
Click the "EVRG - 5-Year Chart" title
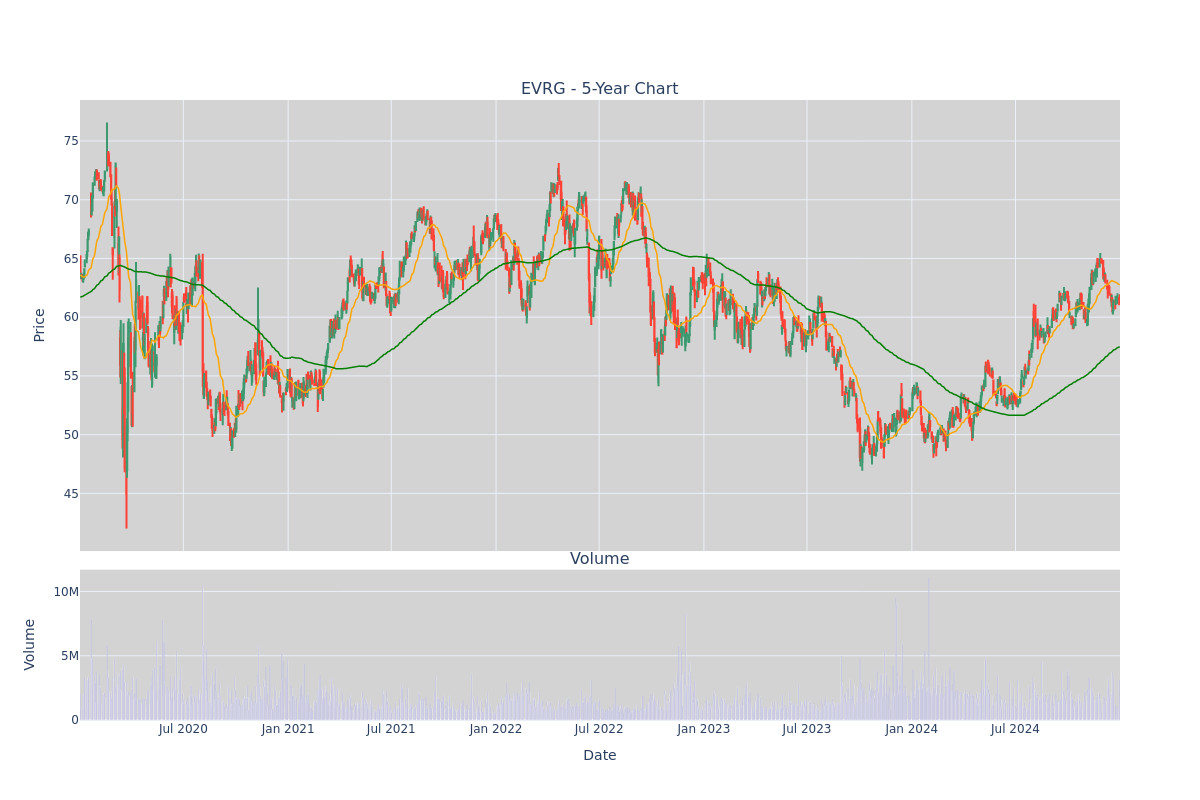point(599,89)
